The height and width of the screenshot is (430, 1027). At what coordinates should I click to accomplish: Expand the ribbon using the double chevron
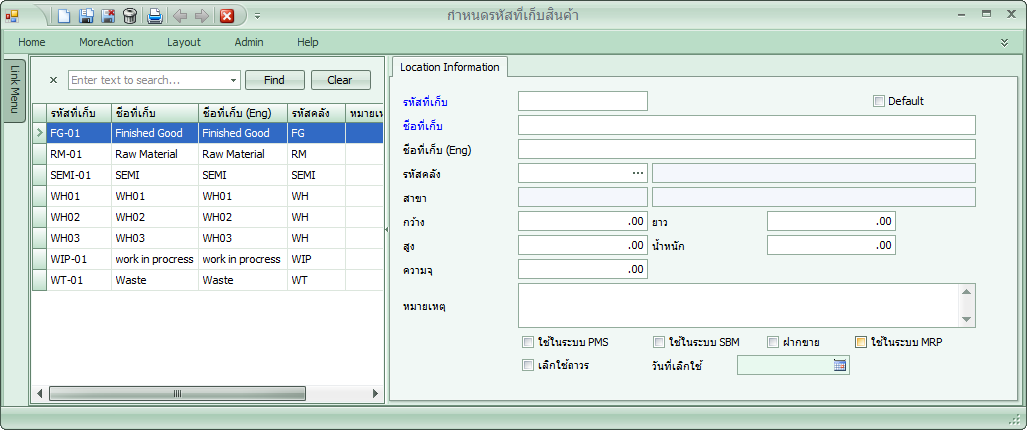pyautogui.click(x=1004, y=42)
